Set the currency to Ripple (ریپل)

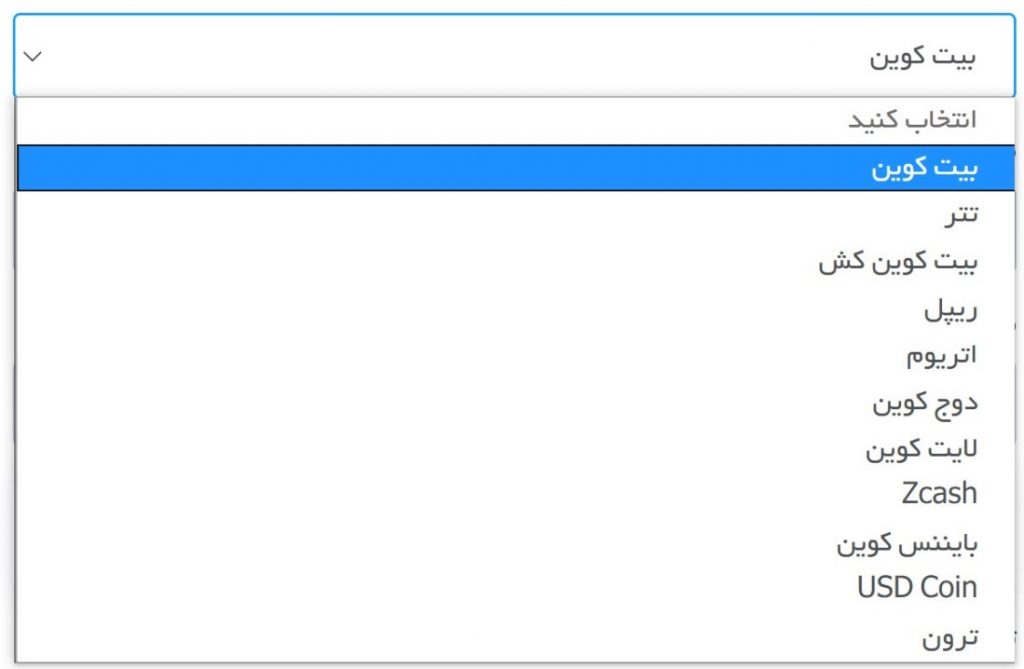[x=515, y=308]
